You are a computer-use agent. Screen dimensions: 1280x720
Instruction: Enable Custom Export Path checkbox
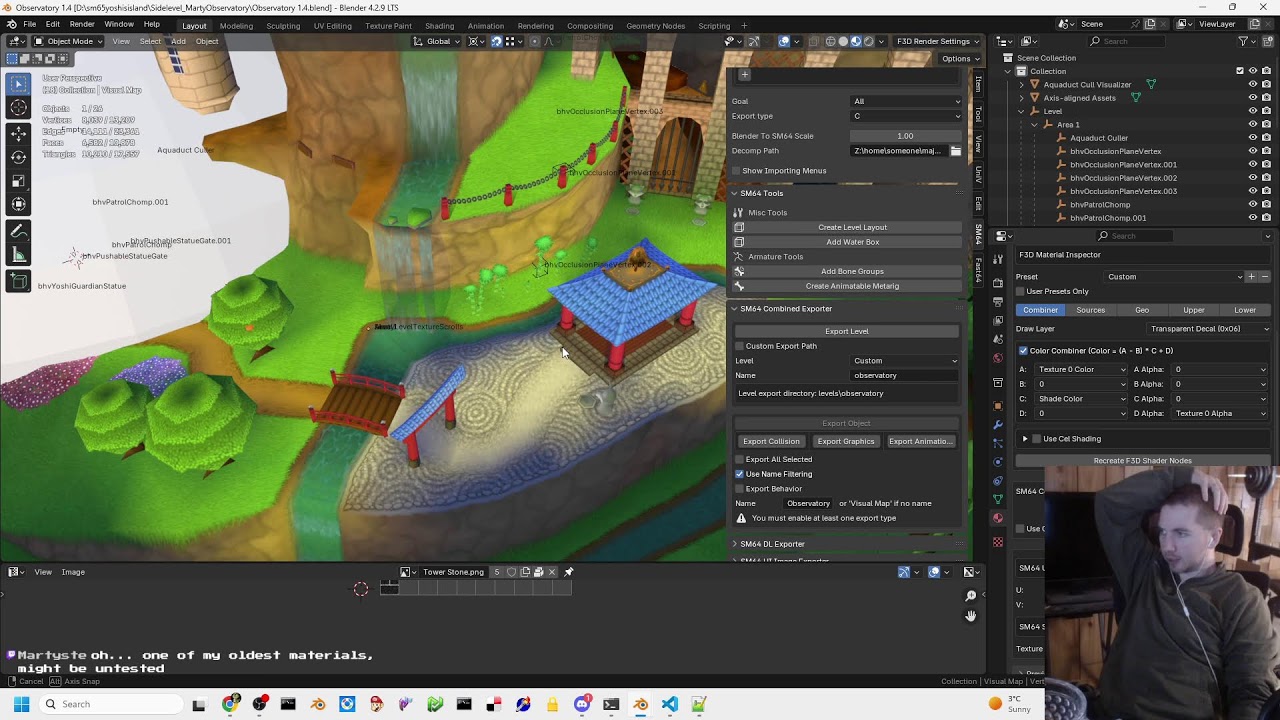coord(740,346)
